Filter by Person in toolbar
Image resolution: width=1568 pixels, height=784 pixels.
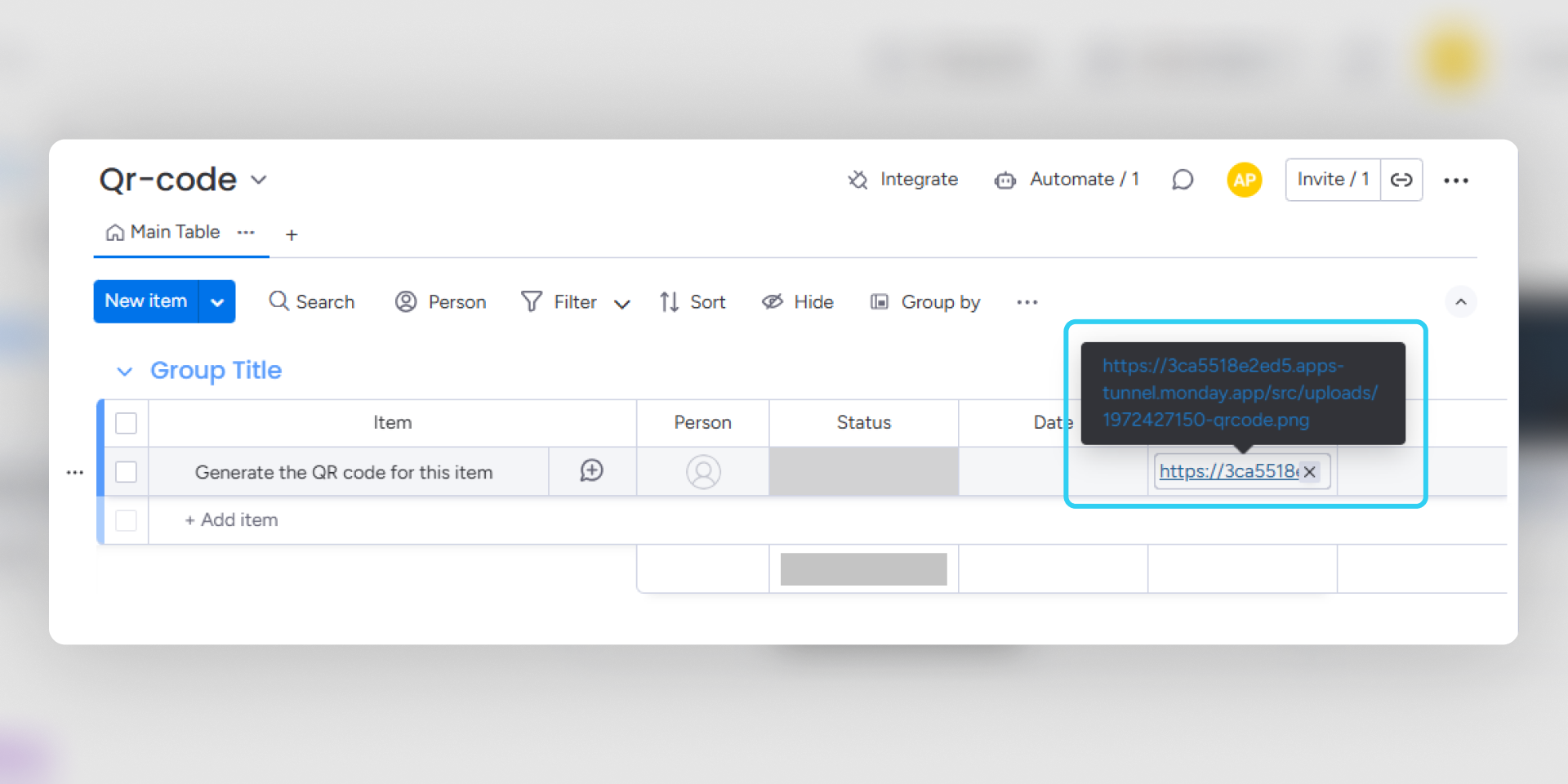[441, 302]
